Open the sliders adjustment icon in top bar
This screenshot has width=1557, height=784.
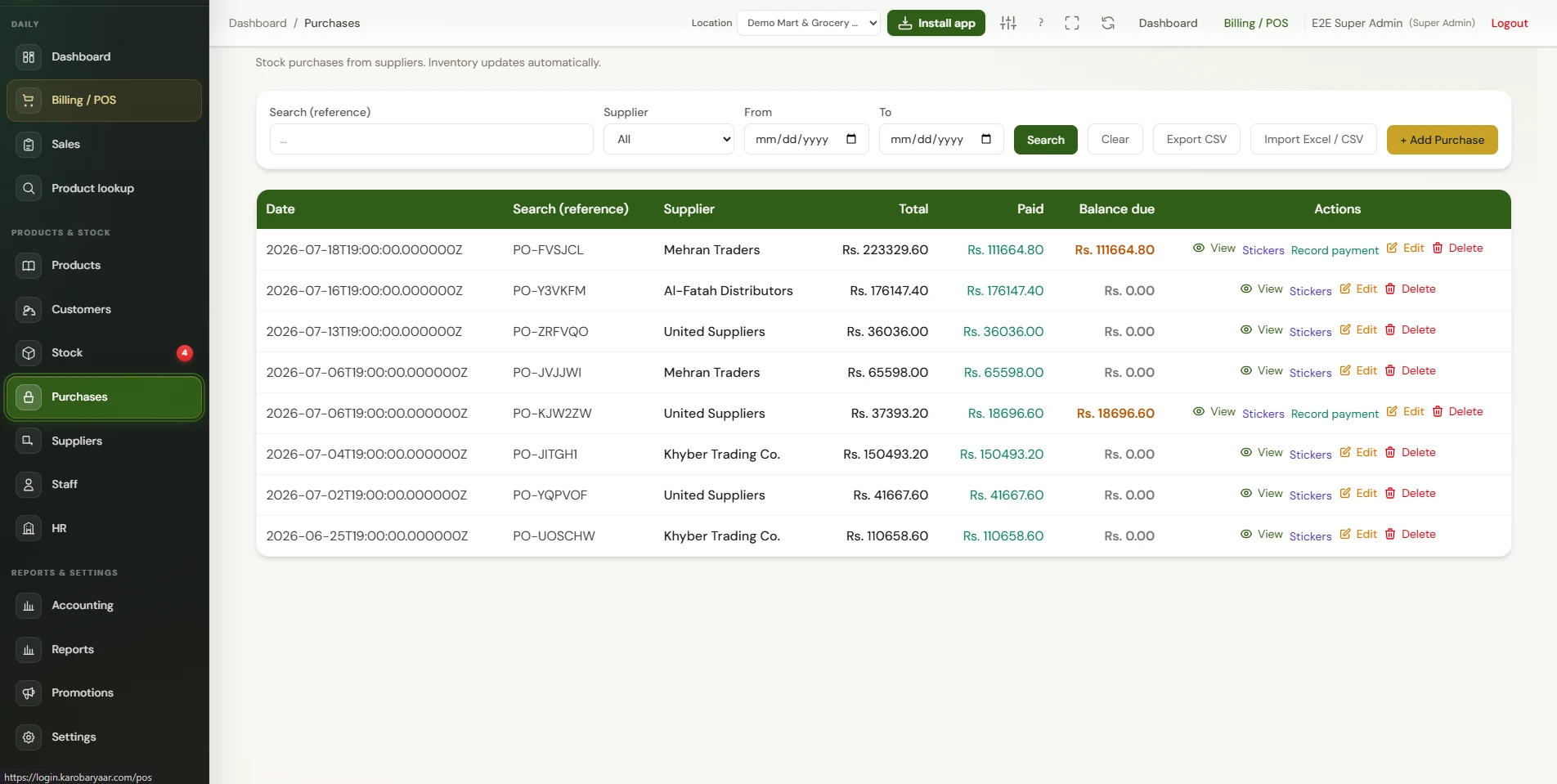click(x=1008, y=23)
